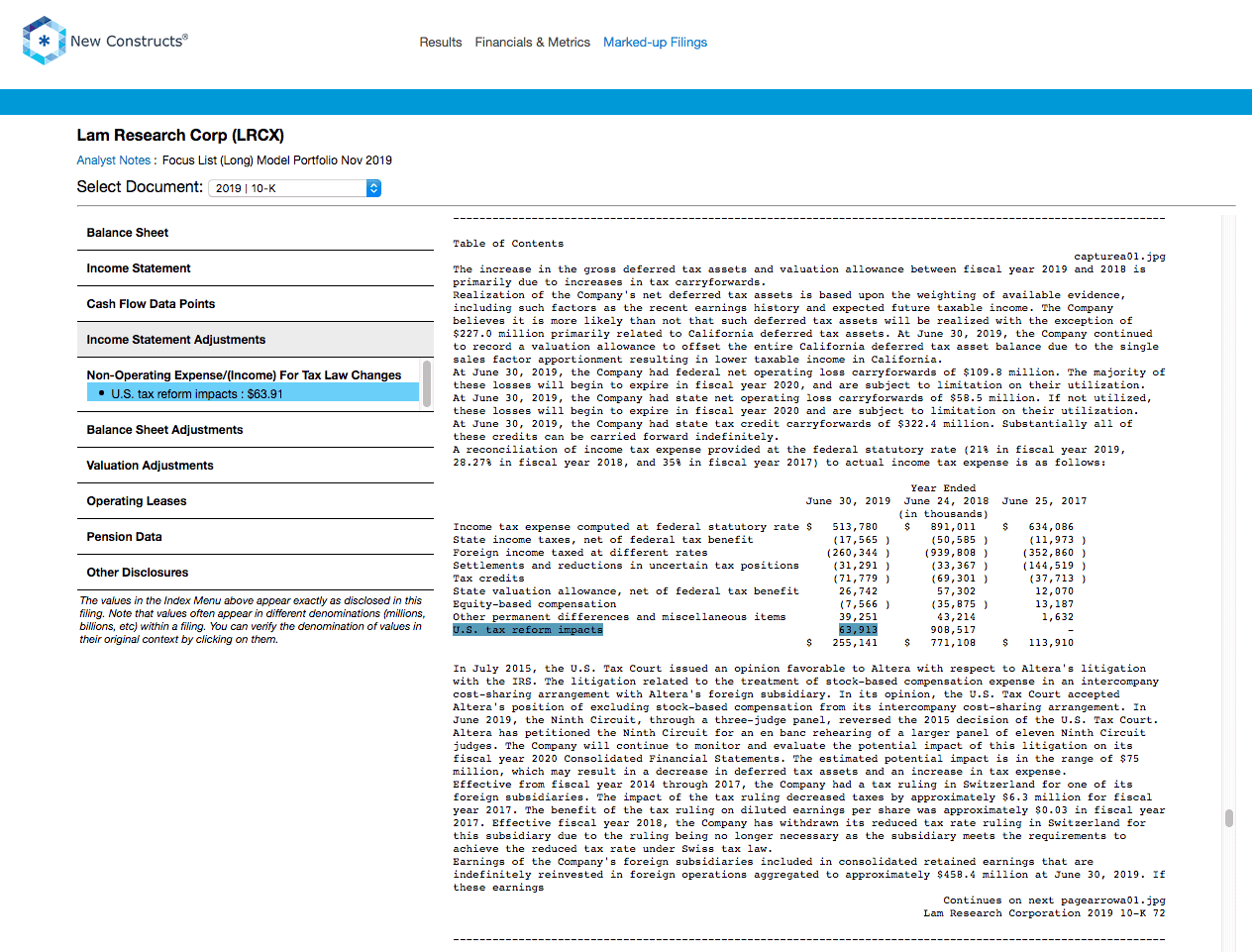
Task: Click the 'June 25, 2017' column header
Action: (1044, 501)
